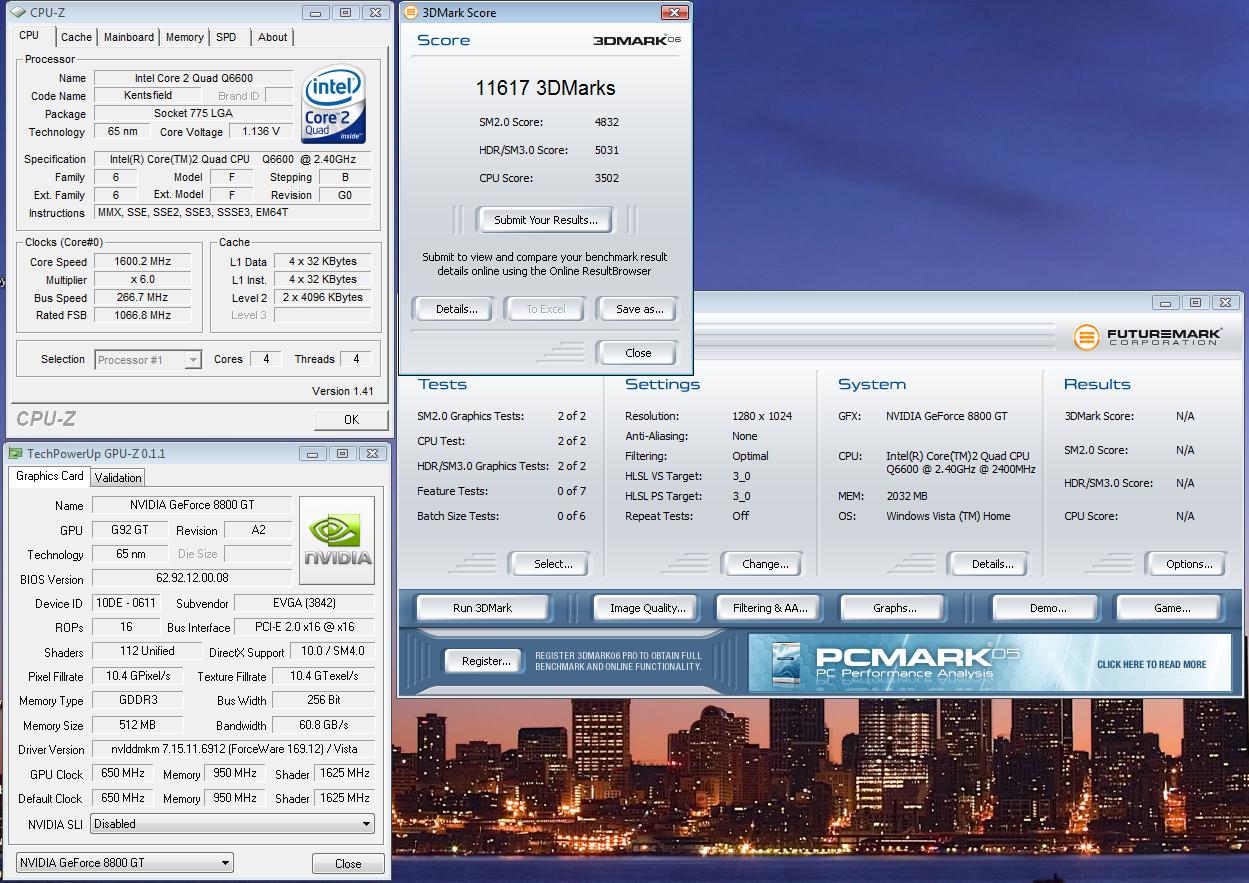Click the 3DMark06 logo in Score window
1249x883 pixels.
637,40
